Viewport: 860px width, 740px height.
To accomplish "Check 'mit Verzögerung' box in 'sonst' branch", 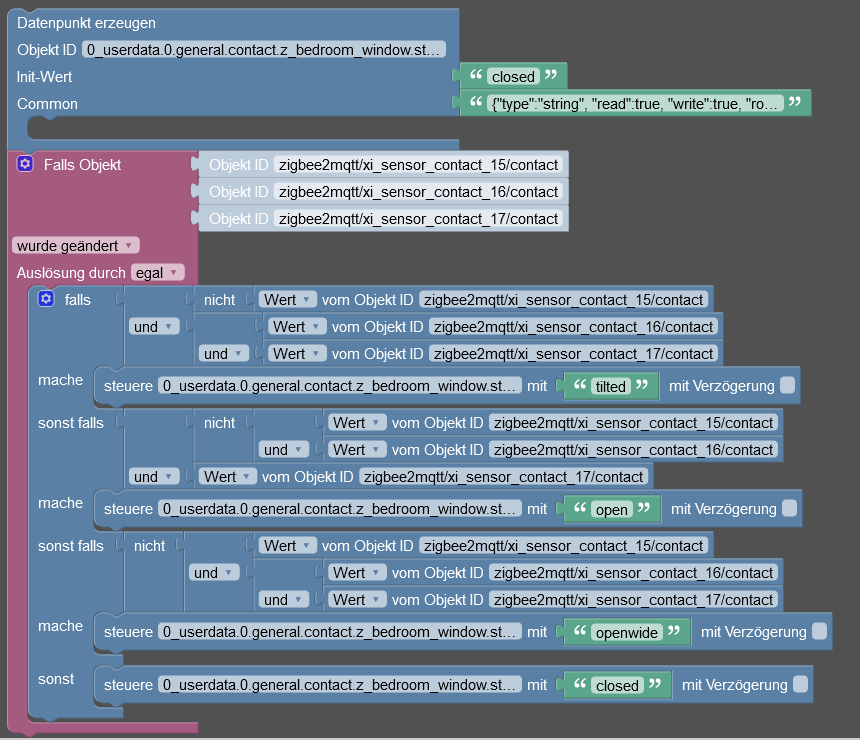I will [x=800, y=685].
